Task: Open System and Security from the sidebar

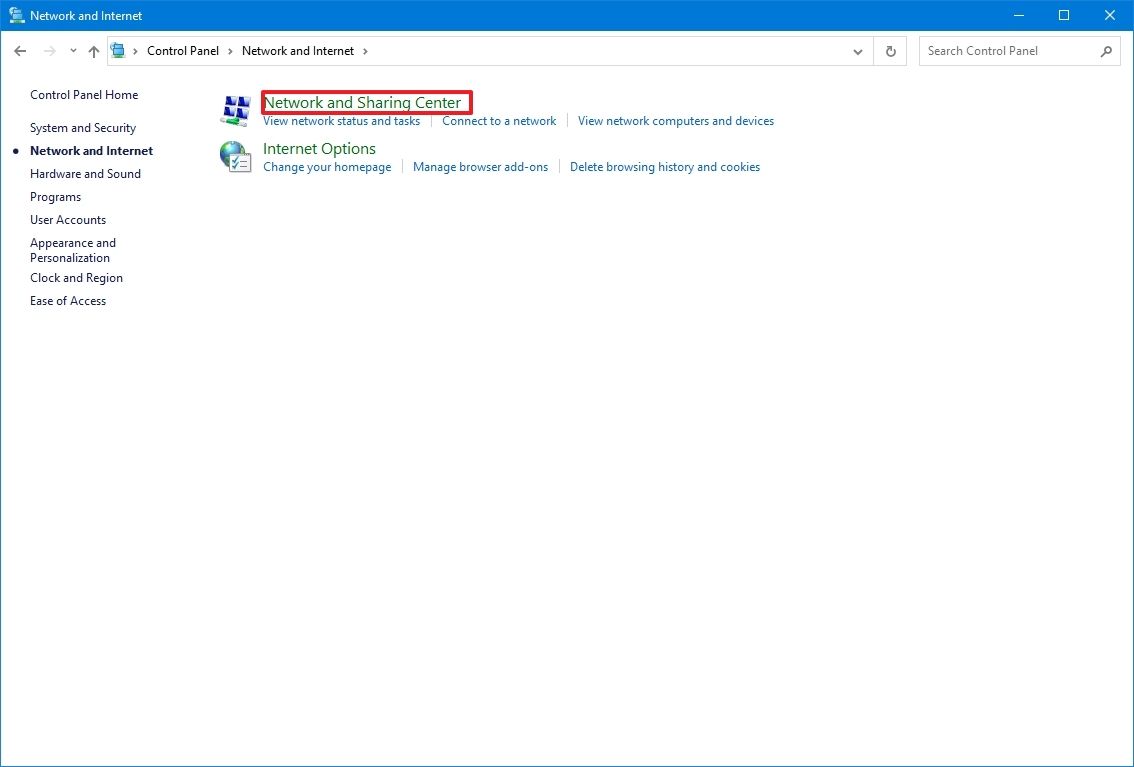Action: [83, 127]
